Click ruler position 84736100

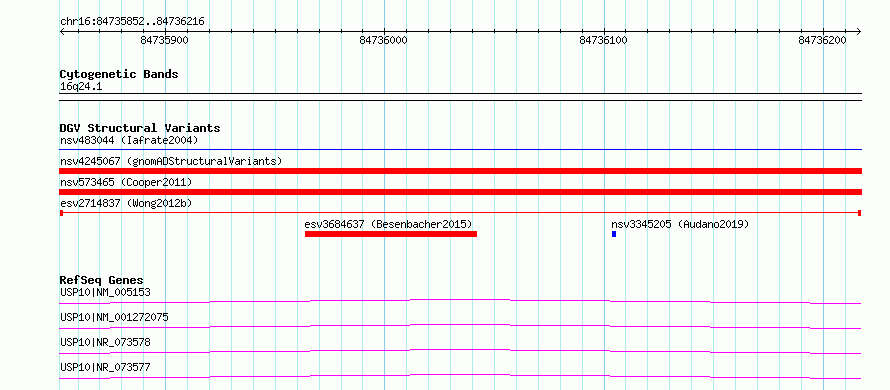(x=603, y=40)
